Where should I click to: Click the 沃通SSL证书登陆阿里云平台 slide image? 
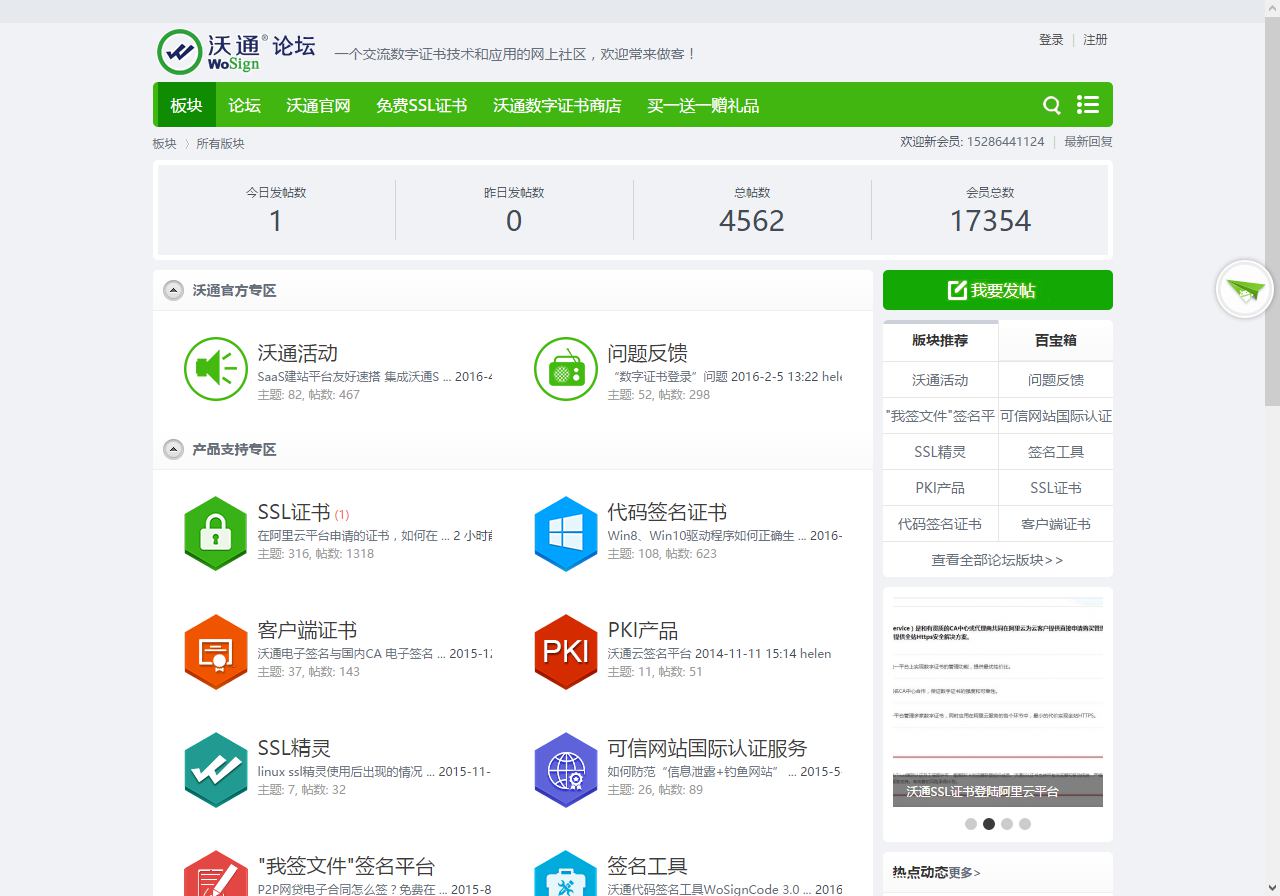998,702
